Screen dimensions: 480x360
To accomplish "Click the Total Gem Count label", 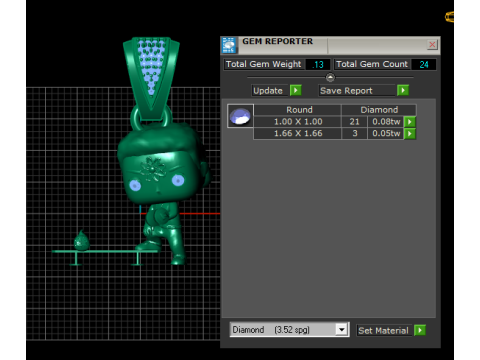I will tap(372, 64).
